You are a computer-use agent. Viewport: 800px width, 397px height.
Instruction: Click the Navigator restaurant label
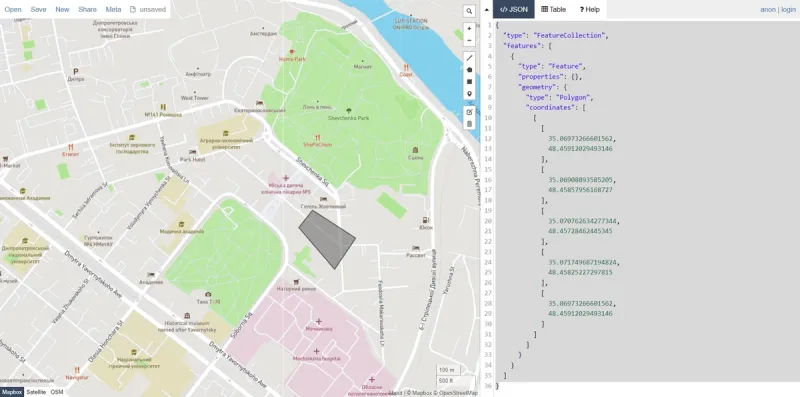[x=77, y=378]
